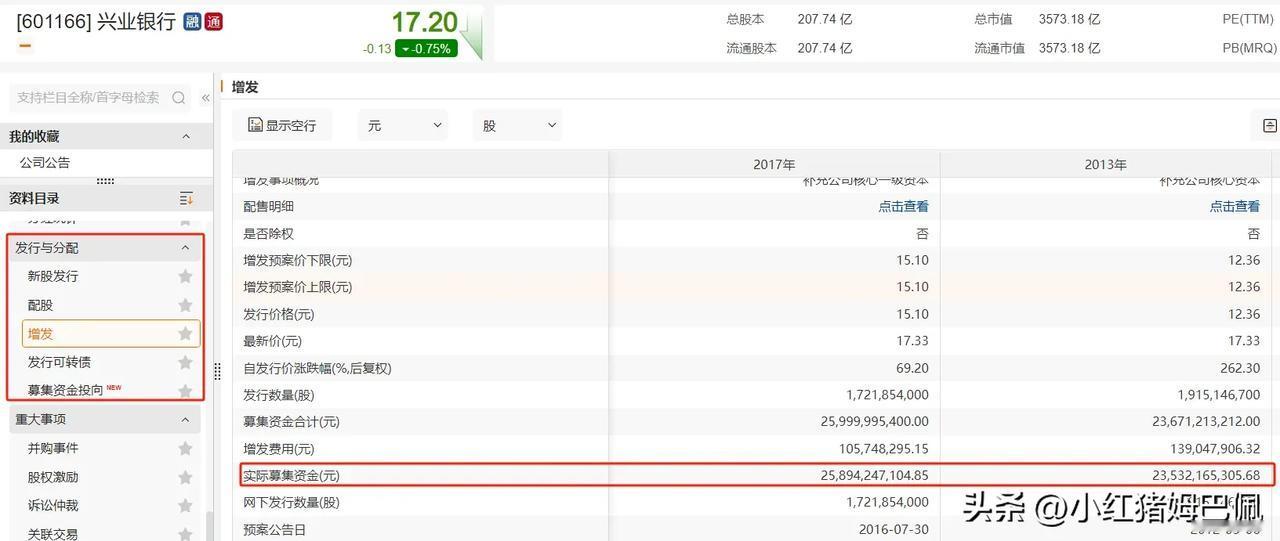1280x541 pixels.
Task: Click the 自发行价涨跌幅 value 262.30
Action: (x=1243, y=368)
